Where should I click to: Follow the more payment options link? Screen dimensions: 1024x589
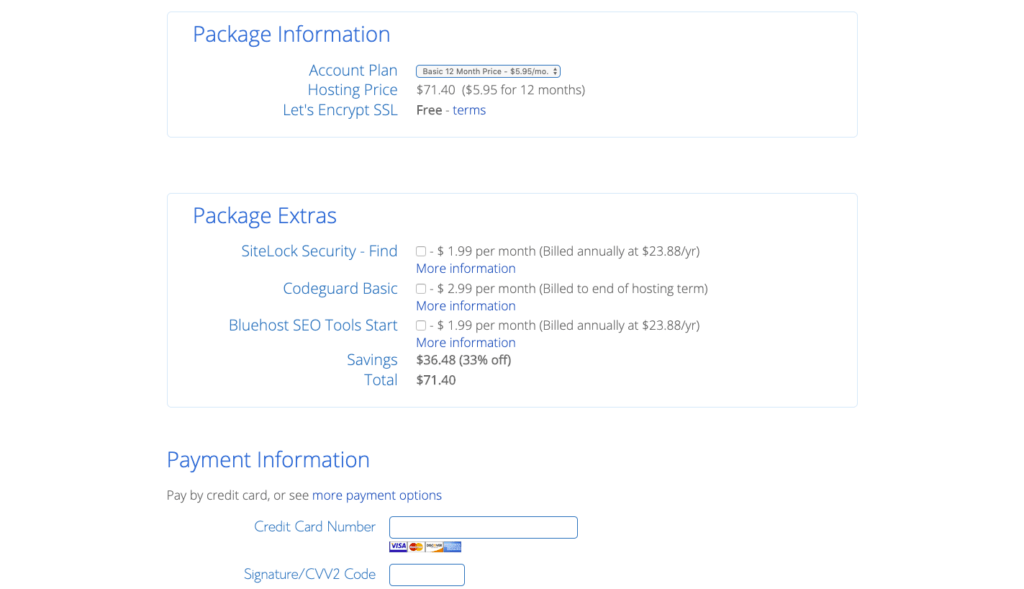[377, 495]
